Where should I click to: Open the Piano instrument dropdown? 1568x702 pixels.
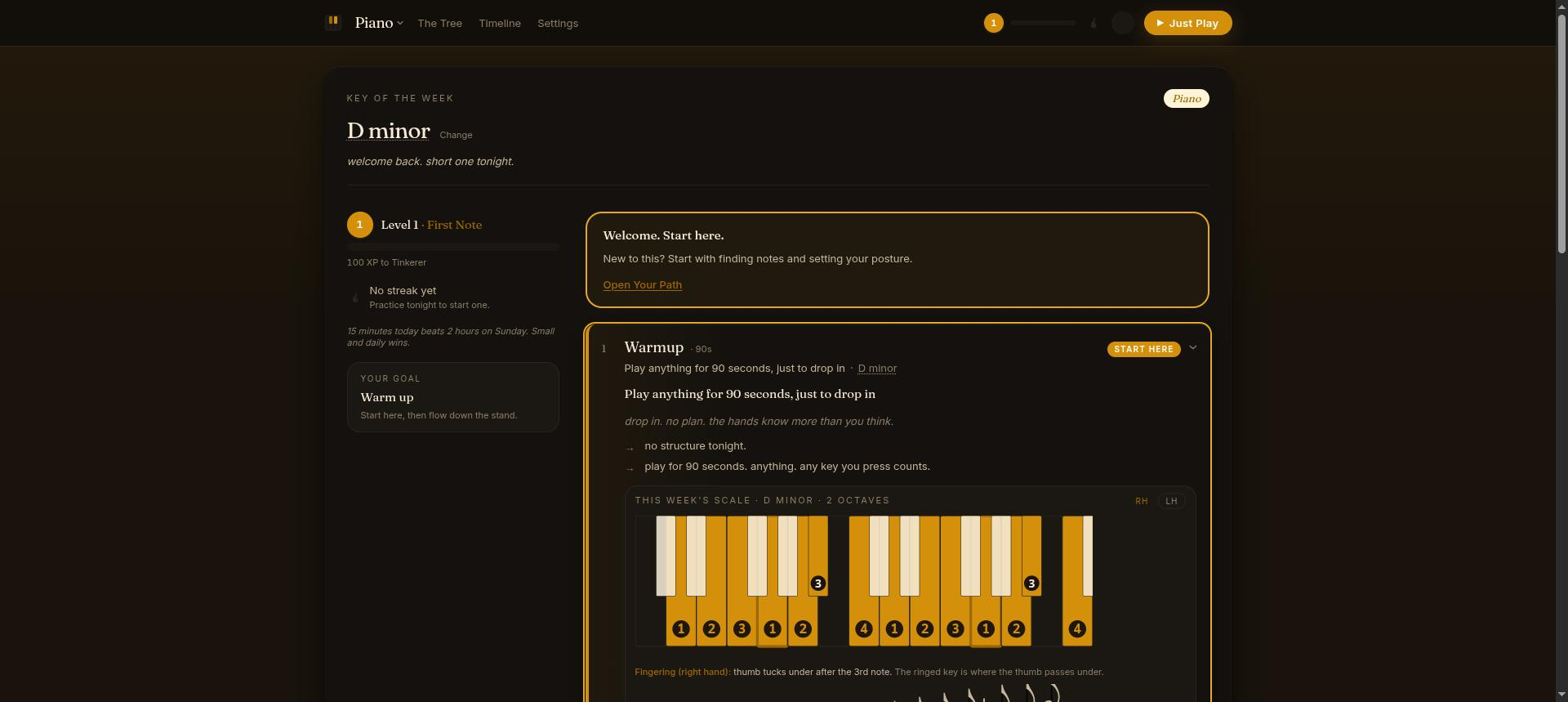379,23
